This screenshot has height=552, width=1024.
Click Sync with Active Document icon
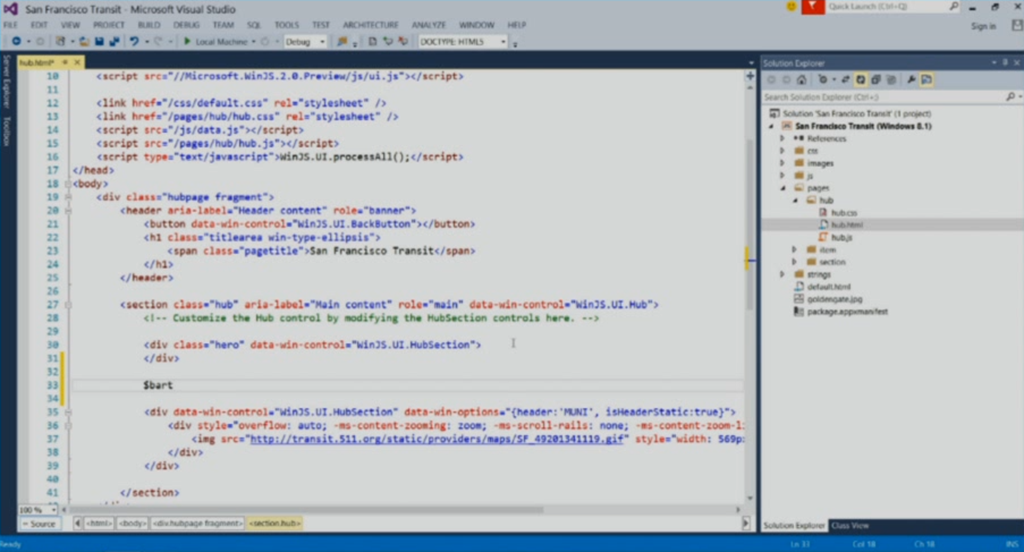coord(845,80)
